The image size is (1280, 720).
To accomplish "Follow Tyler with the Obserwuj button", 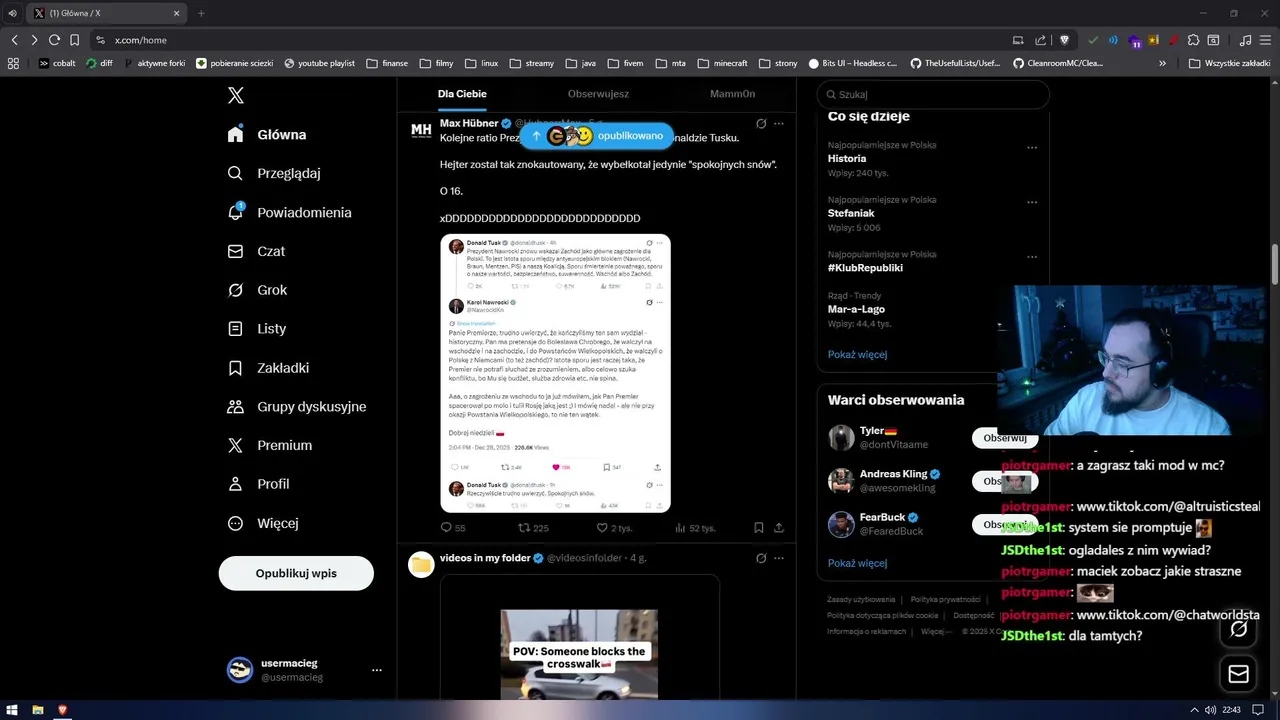I will [1005, 438].
